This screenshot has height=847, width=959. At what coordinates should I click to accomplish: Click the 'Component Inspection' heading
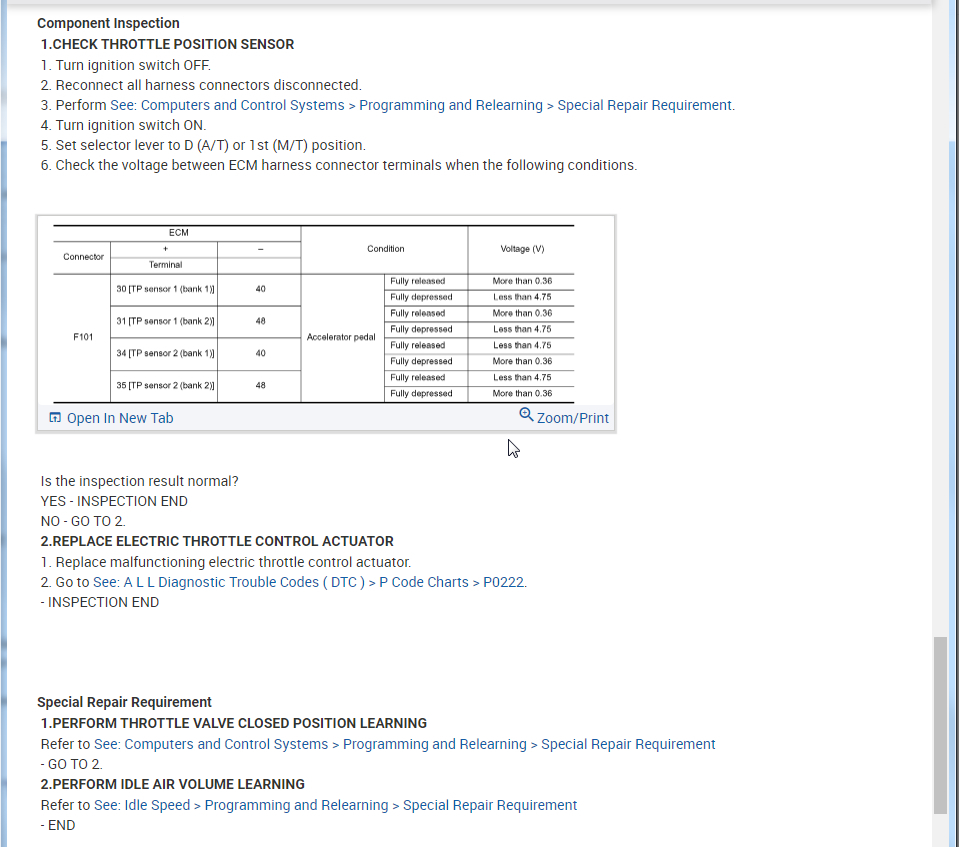[x=108, y=23]
